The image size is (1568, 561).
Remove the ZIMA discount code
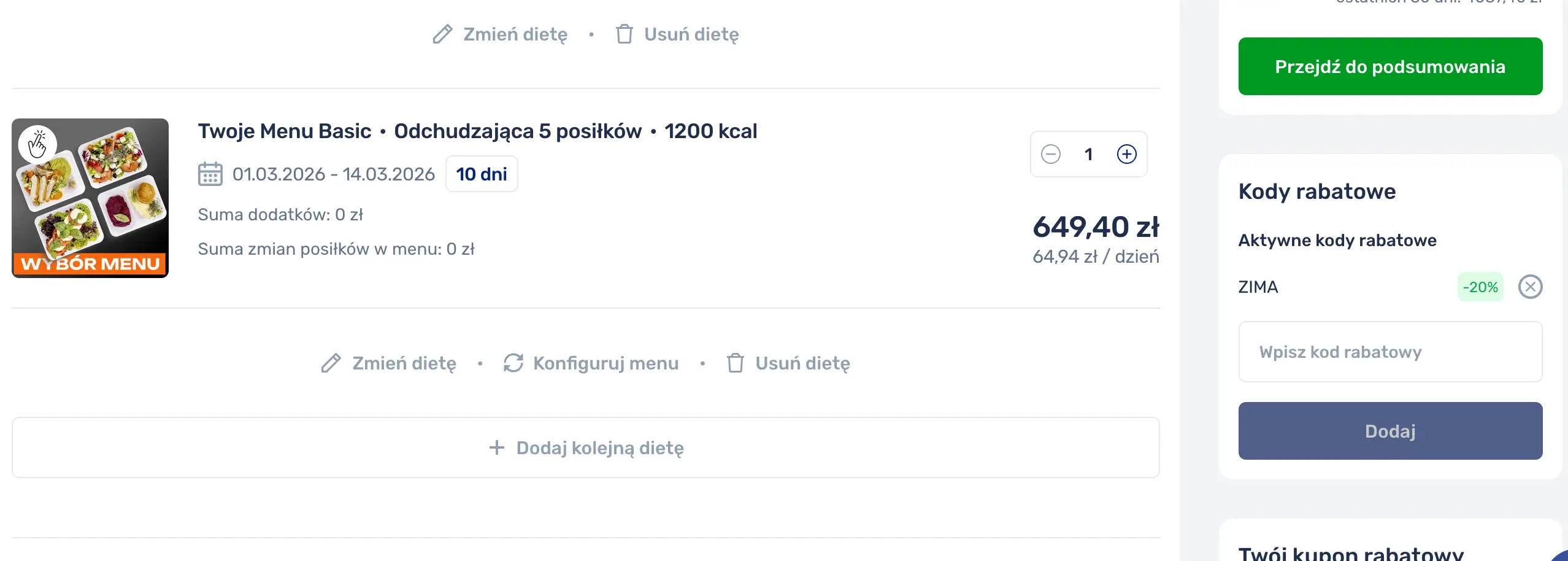[1531, 286]
